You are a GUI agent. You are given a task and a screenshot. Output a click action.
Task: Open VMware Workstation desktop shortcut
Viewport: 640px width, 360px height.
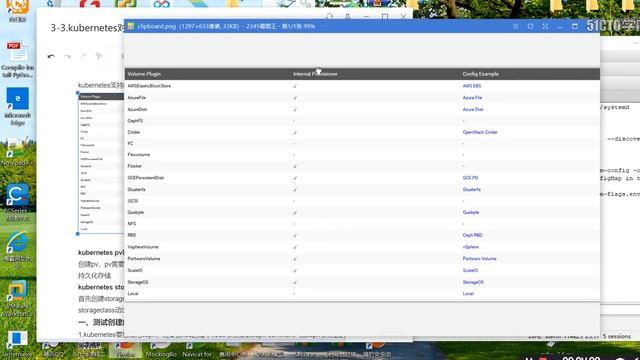click(17, 298)
